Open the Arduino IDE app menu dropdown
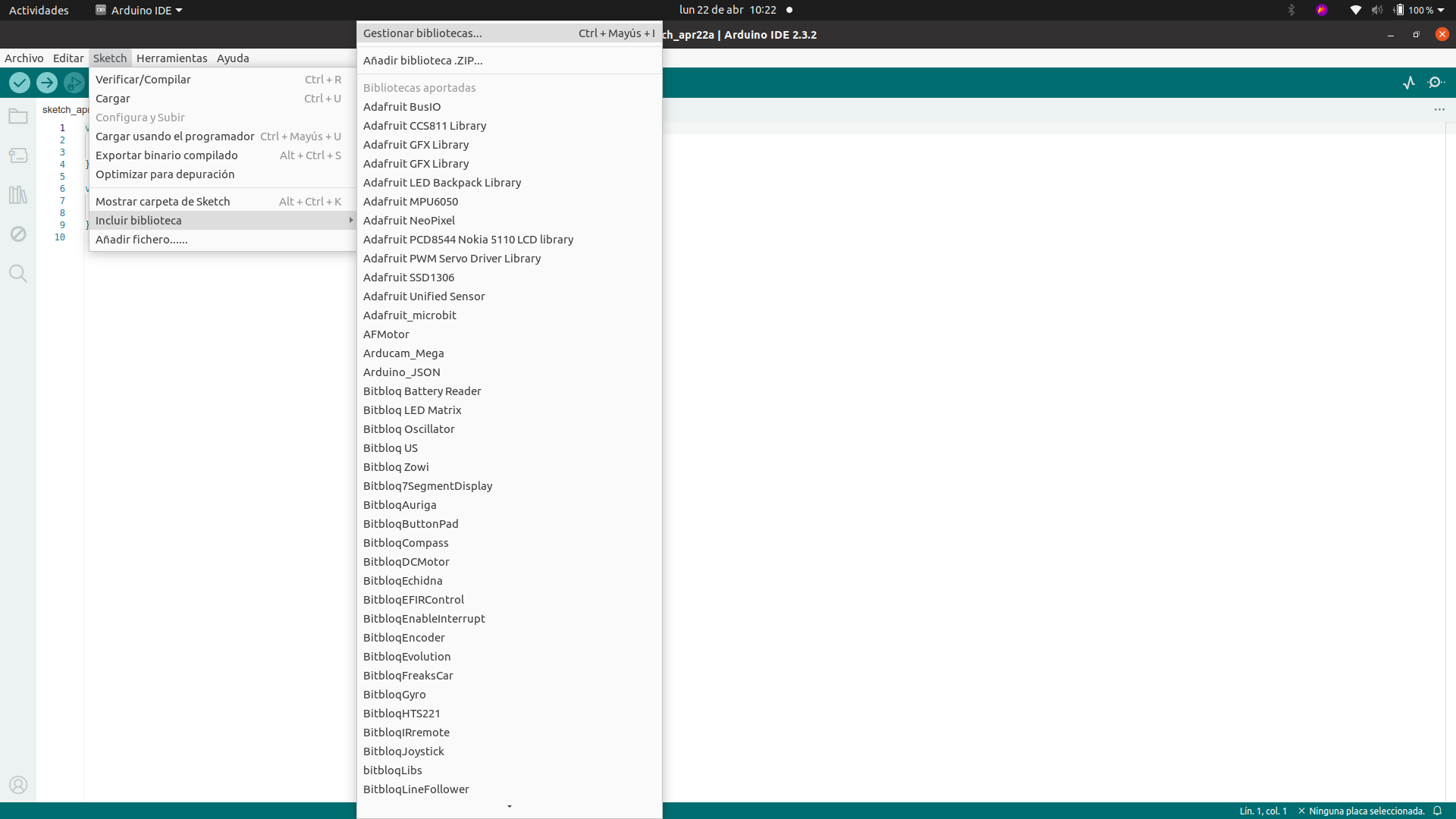1456x819 pixels. pyautogui.click(x=140, y=10)
